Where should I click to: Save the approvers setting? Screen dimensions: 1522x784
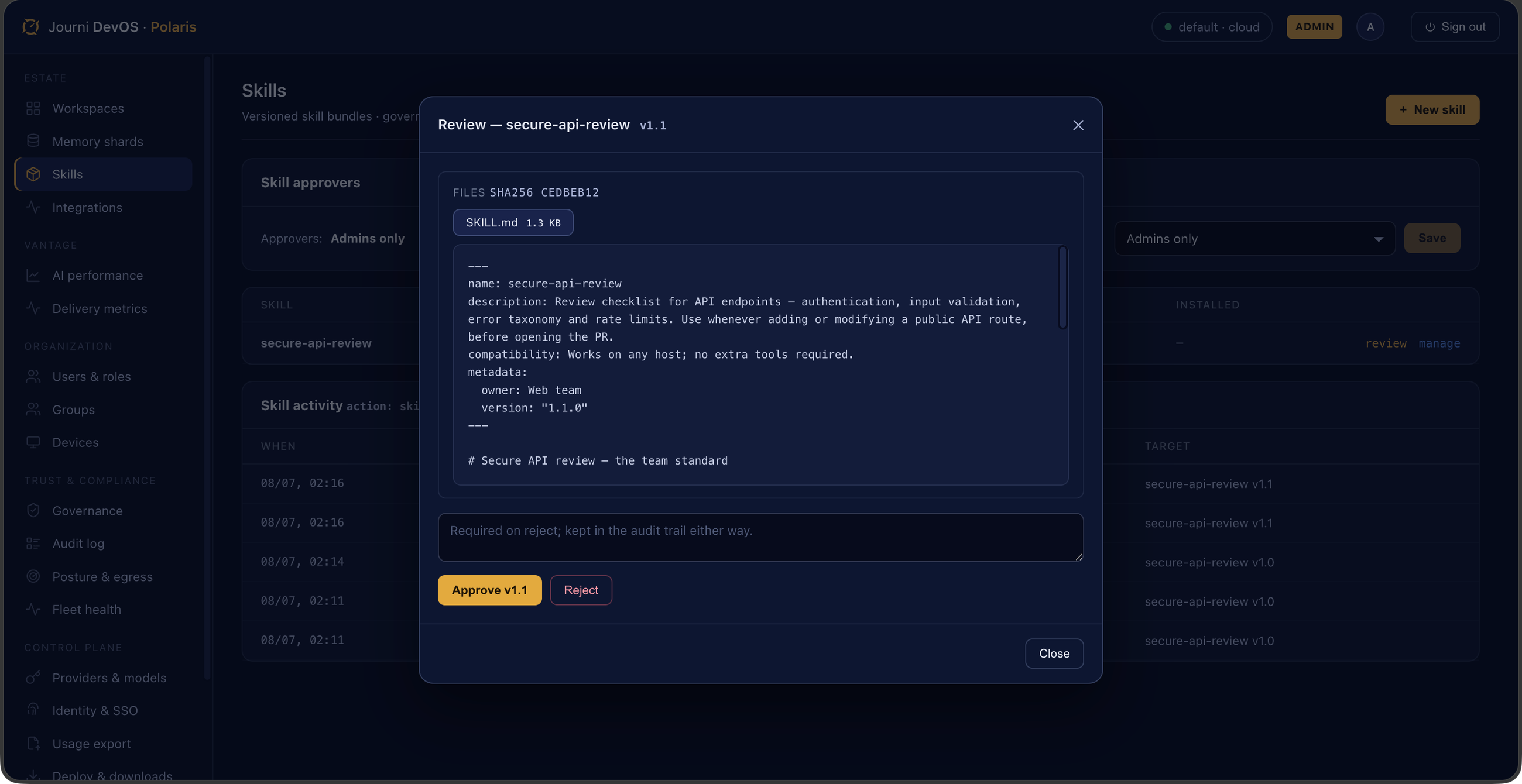coord(1432,238)
